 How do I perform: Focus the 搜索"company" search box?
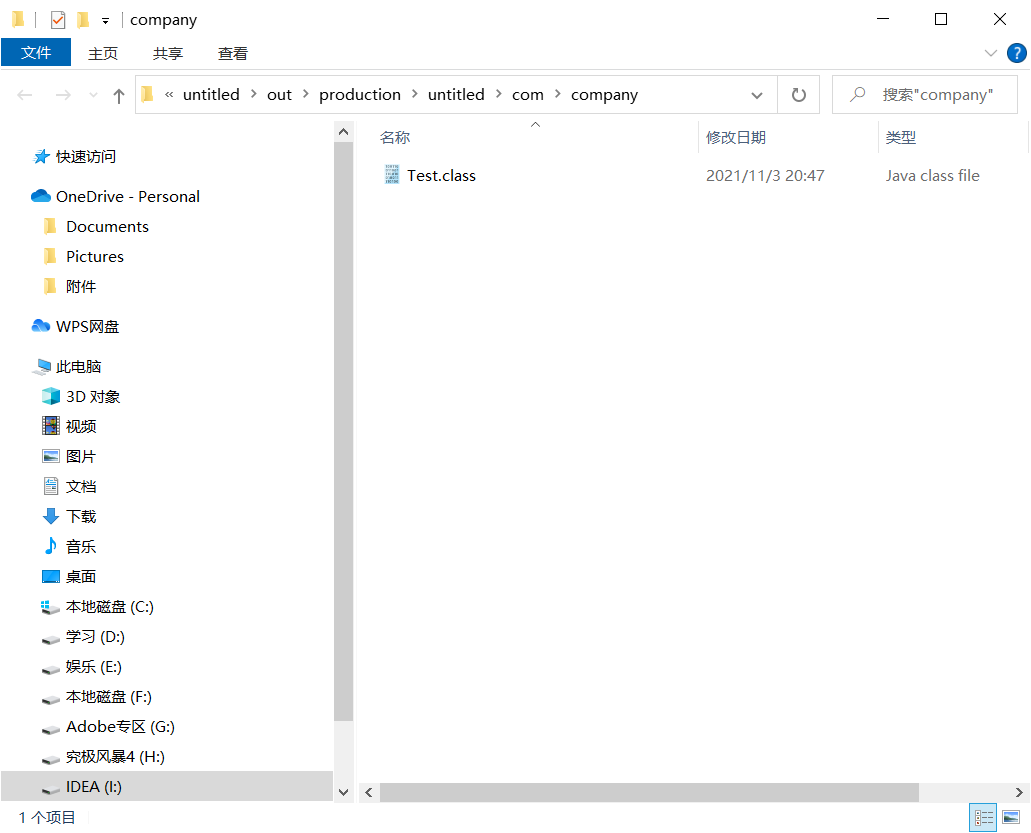(x=924, y=95)
